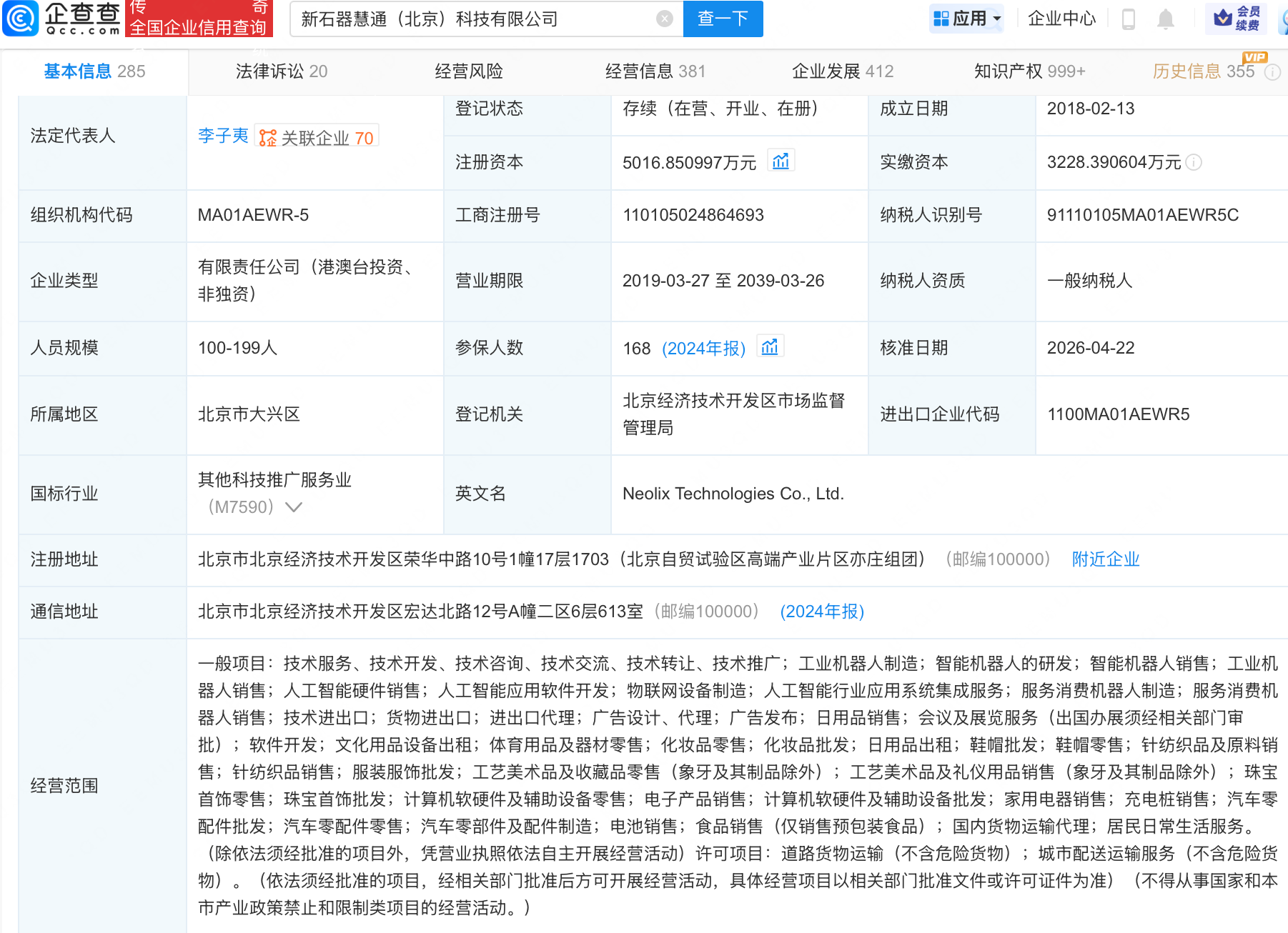Click the mobile phone icon in top bar

tap(1127, 19)
